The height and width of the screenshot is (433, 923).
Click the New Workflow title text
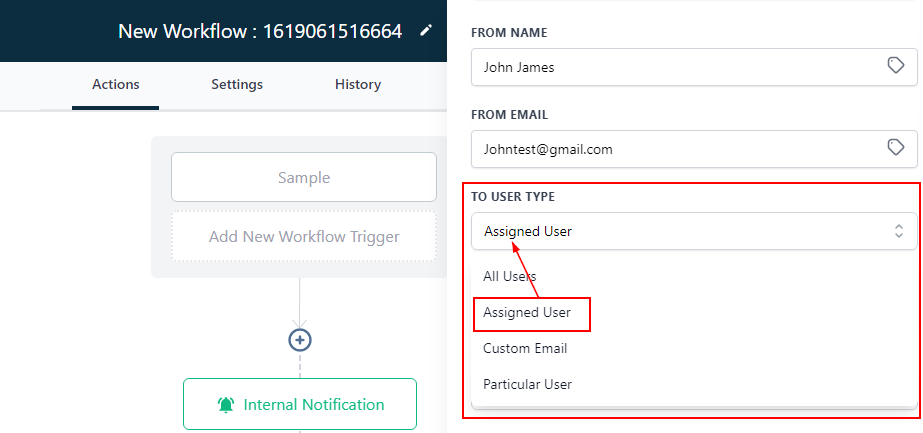[x=260, y=31]
